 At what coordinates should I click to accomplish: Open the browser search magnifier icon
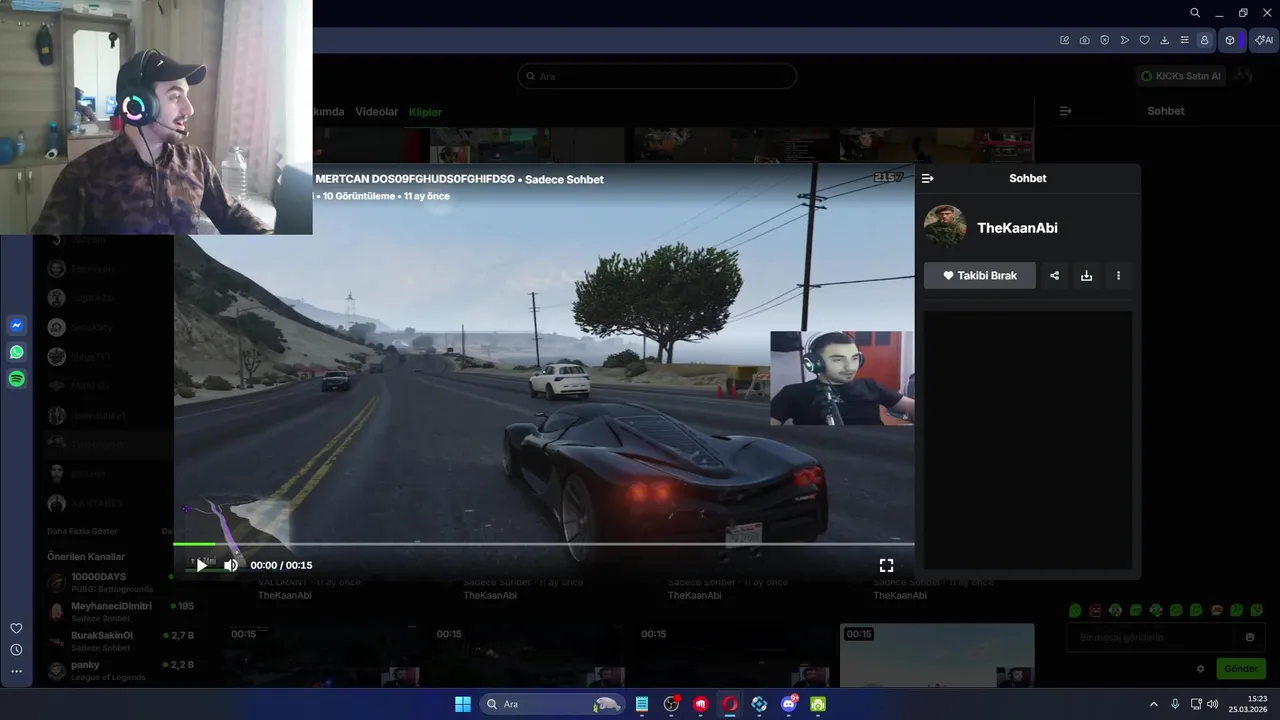point(1195,13)
